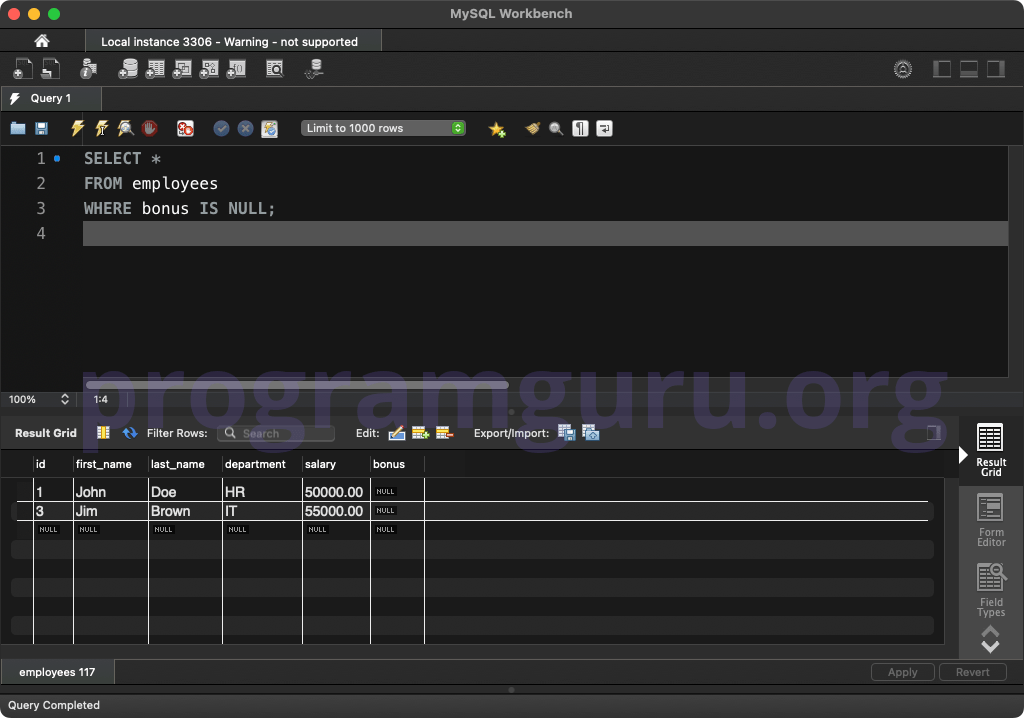Toggle word wrapping in editor
The width and height of the screenshot is (1024, 718).
click(x=604, y=128)
